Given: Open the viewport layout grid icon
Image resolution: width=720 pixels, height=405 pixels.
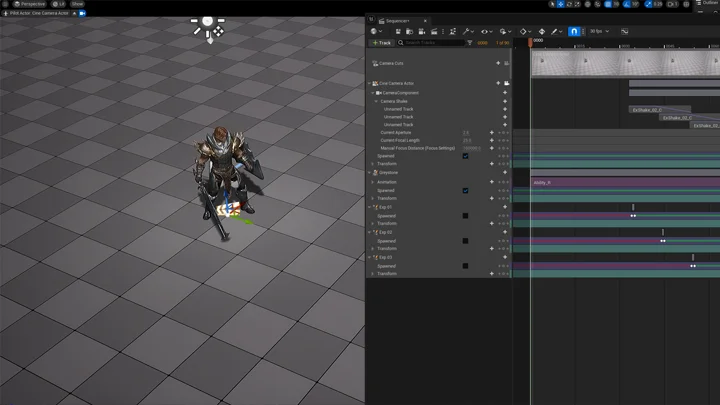Looking at the screenshot, I should (686, 4).
